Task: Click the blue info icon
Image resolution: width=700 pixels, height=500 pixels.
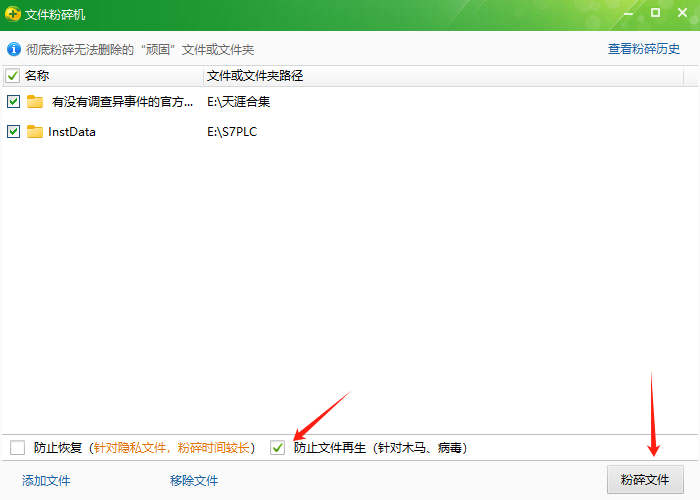Action: 13,49
